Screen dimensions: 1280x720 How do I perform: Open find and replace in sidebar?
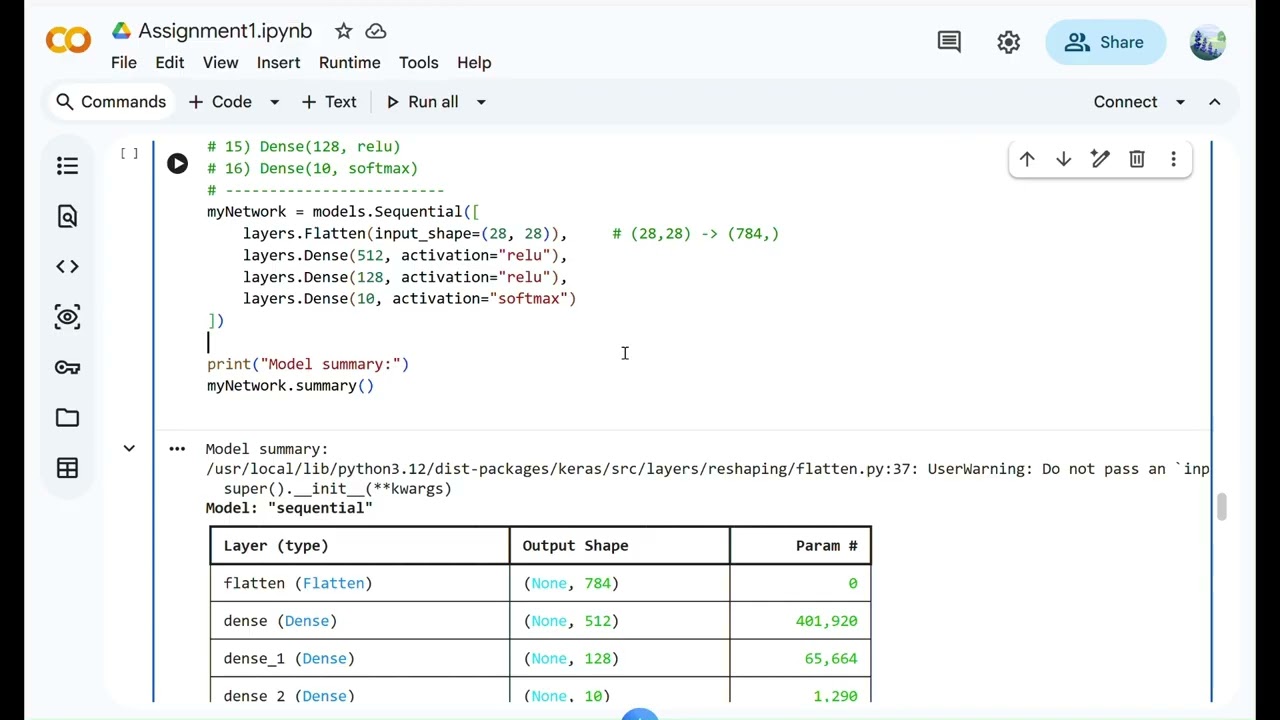click(67, 216)
